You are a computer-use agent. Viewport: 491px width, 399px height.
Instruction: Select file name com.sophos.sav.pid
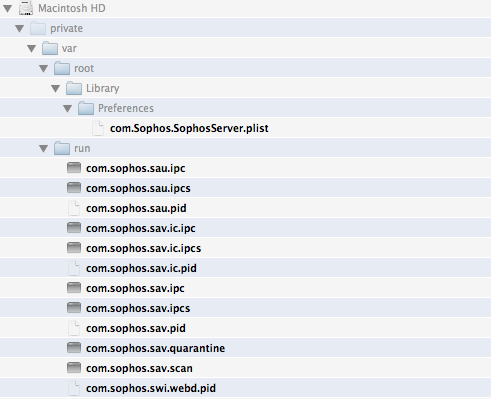point(136,329)
